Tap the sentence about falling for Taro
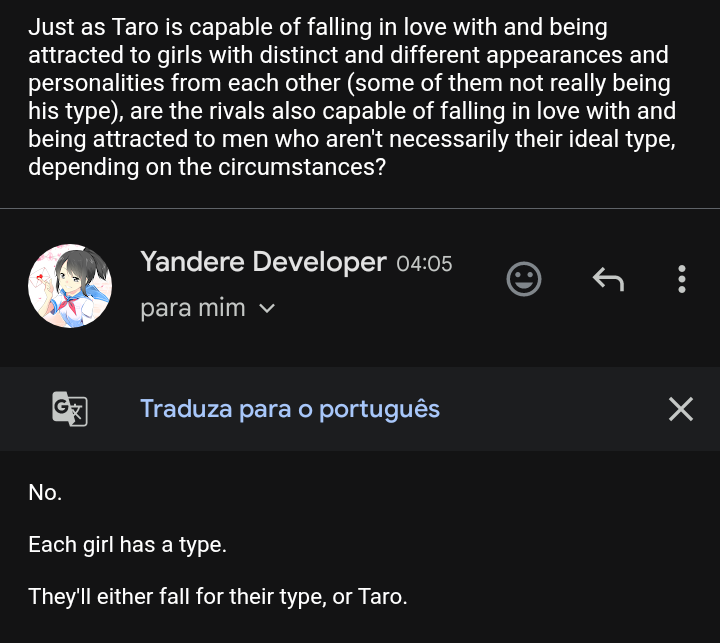This screenshot has width=720, height=643. pos(218,597)
